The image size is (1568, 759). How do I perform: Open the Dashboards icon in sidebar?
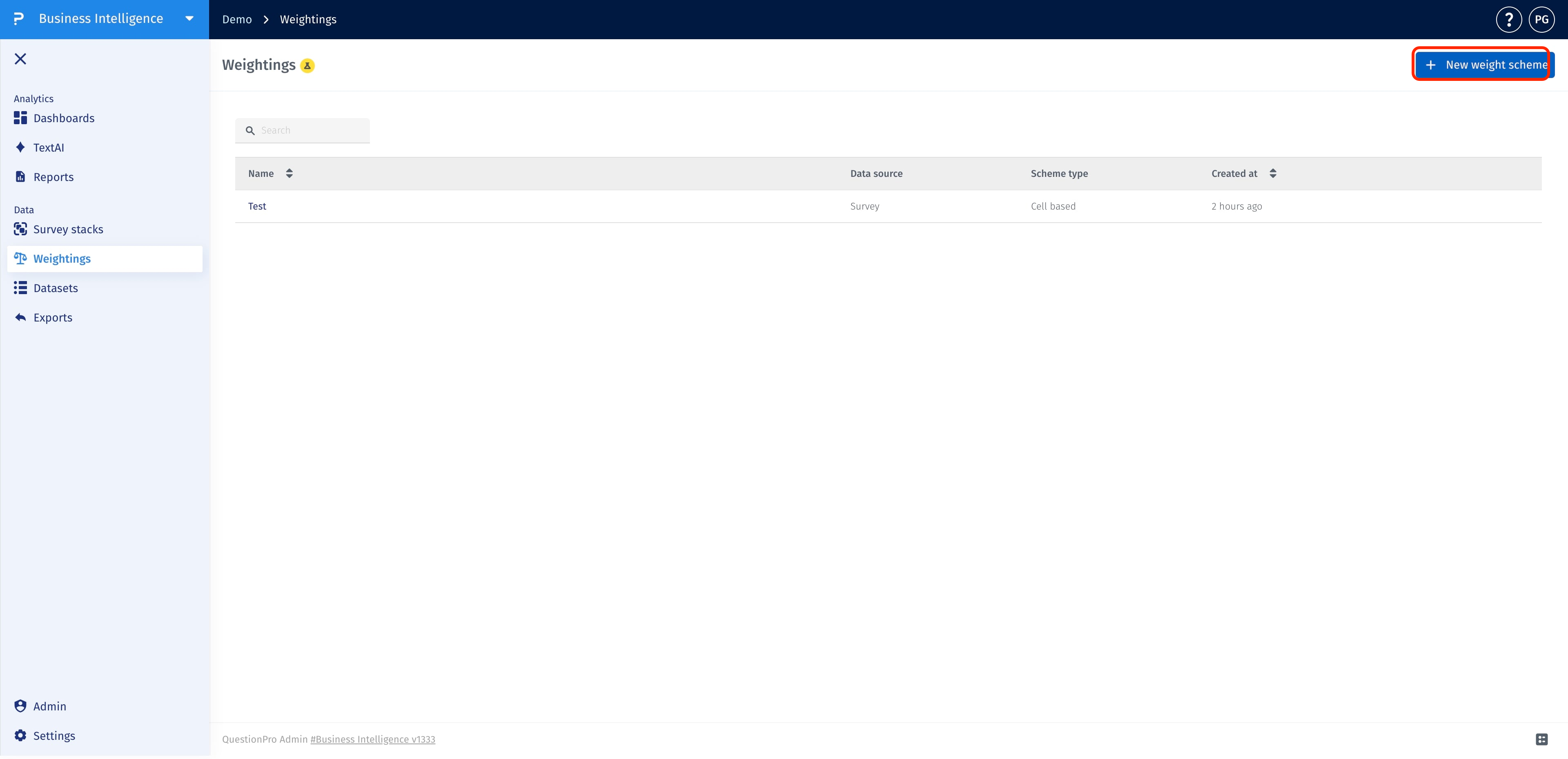20,118
